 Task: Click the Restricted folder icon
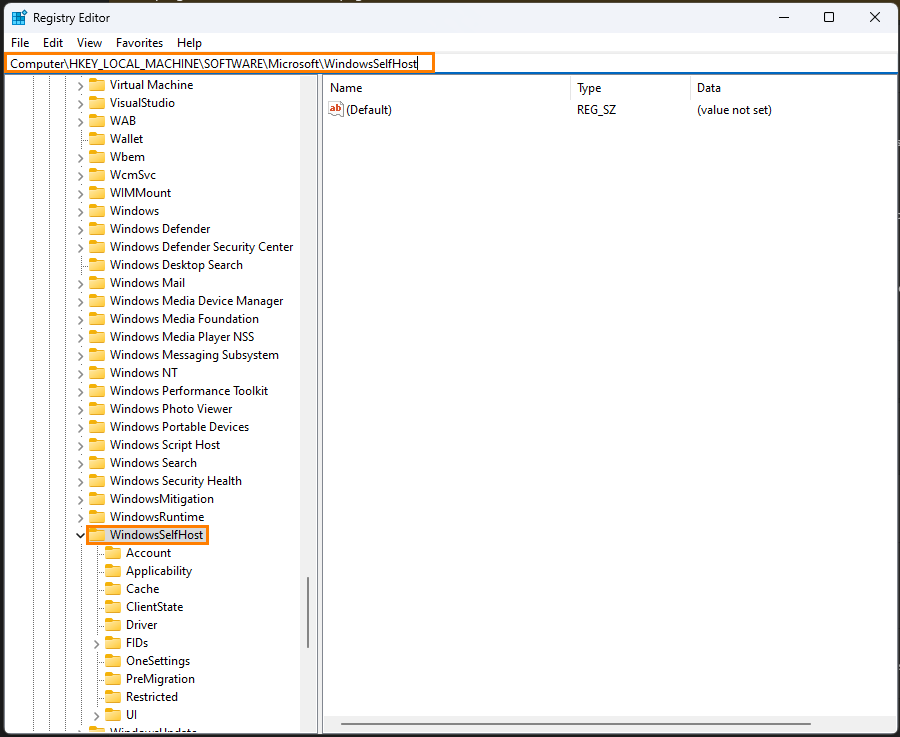point(113,697)
